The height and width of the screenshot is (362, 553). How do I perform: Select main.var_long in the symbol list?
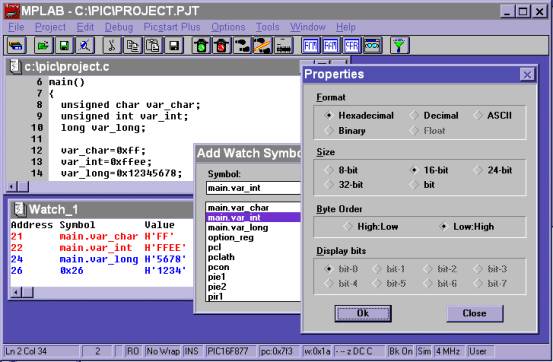[253, 227]
